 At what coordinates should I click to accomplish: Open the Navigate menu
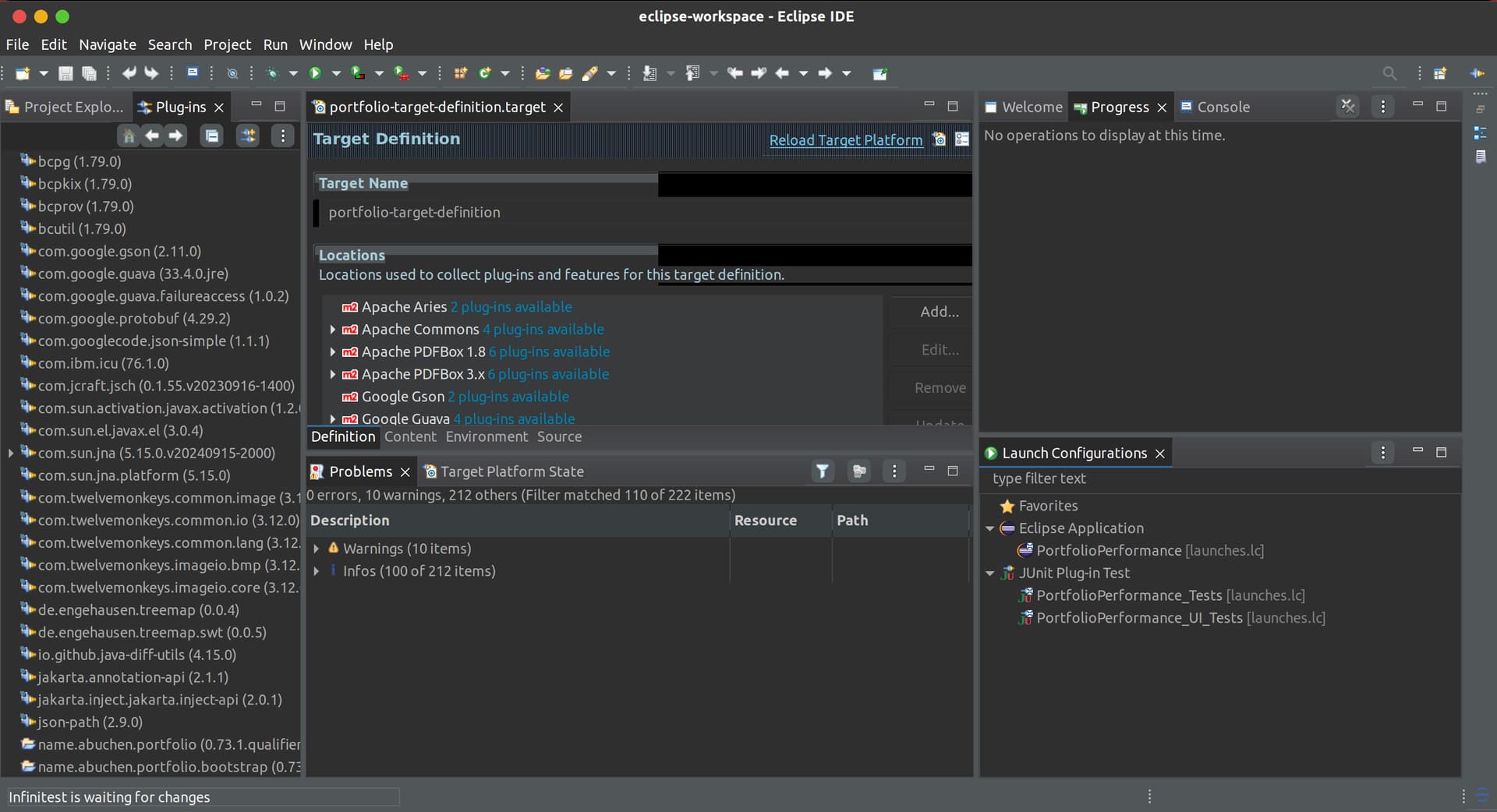click(x=108, y=44)
